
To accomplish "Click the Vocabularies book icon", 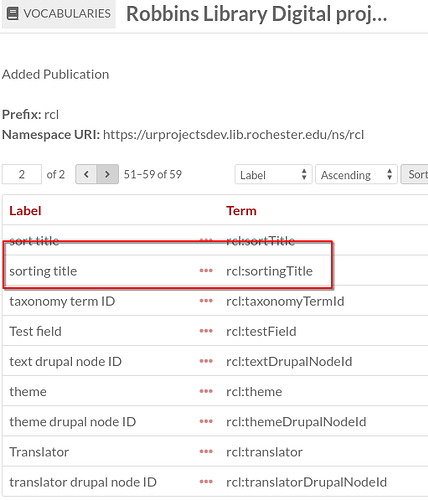I will (x=13, y=14).
